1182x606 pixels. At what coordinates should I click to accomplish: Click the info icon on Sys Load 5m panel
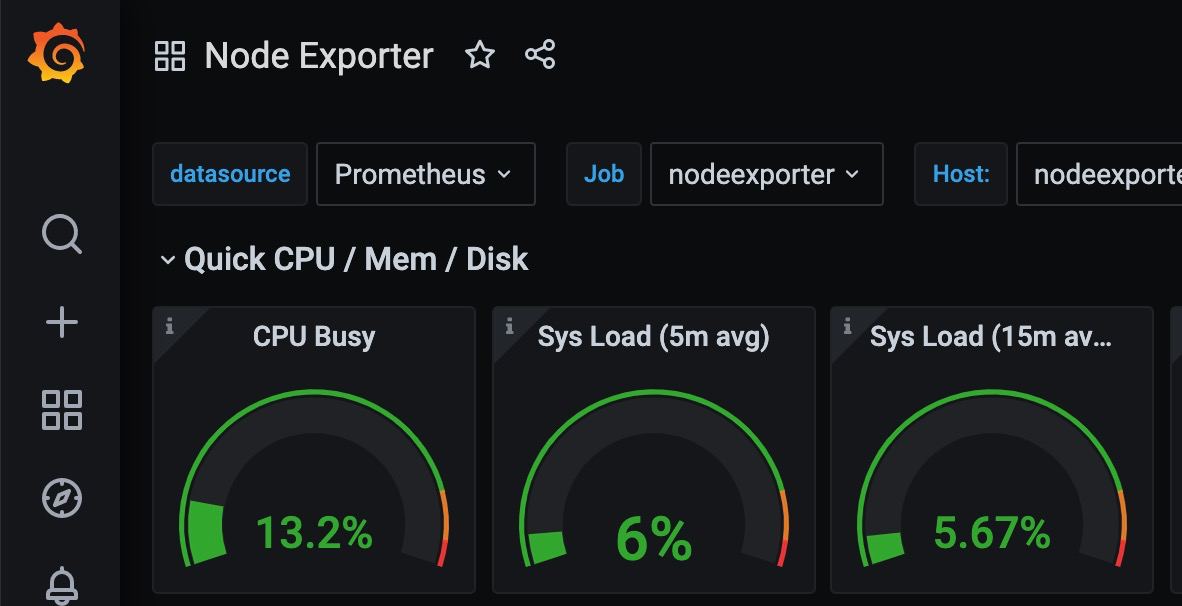pos(510,326)
